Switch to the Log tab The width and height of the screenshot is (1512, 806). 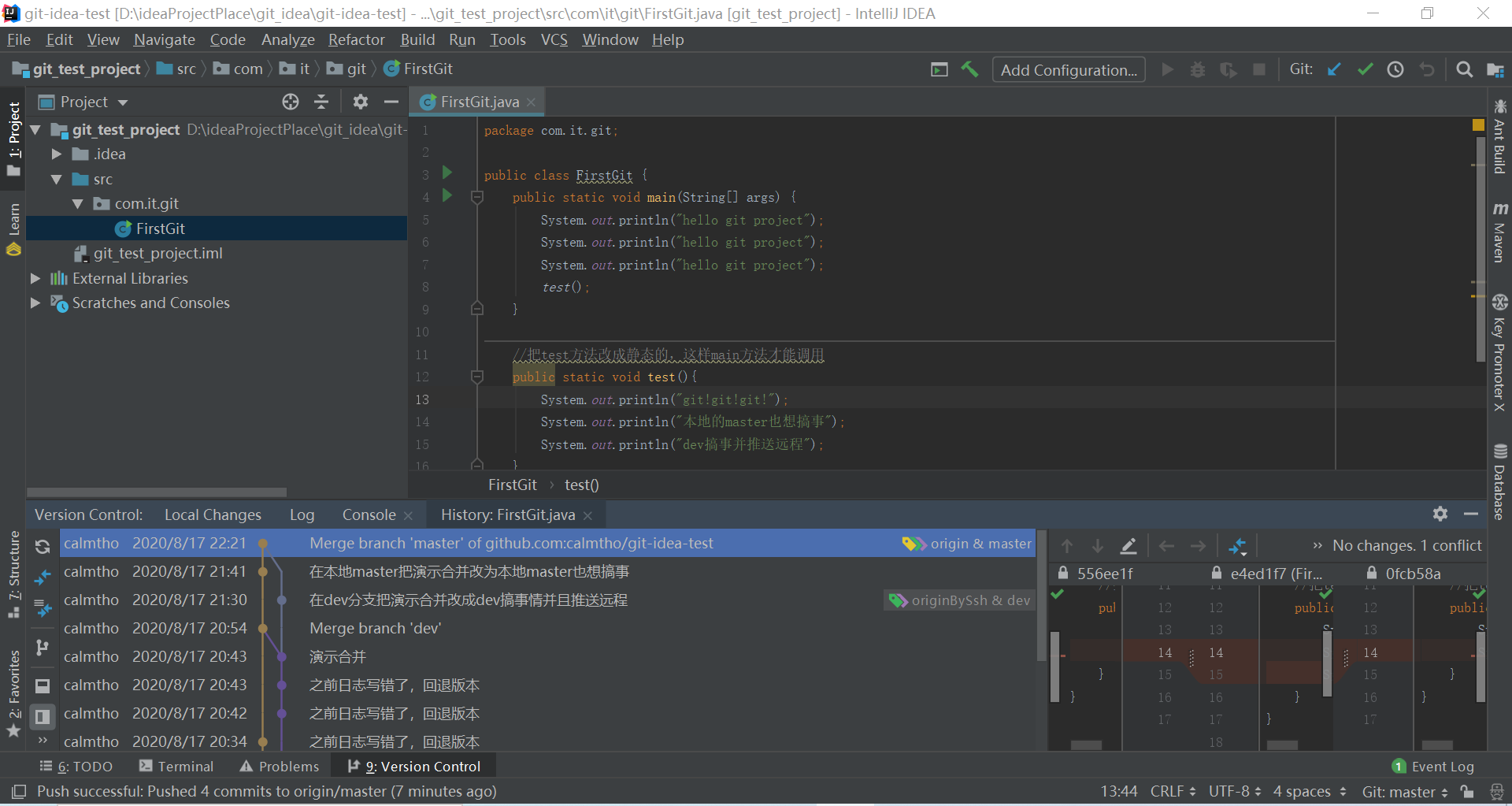(302, 514)
